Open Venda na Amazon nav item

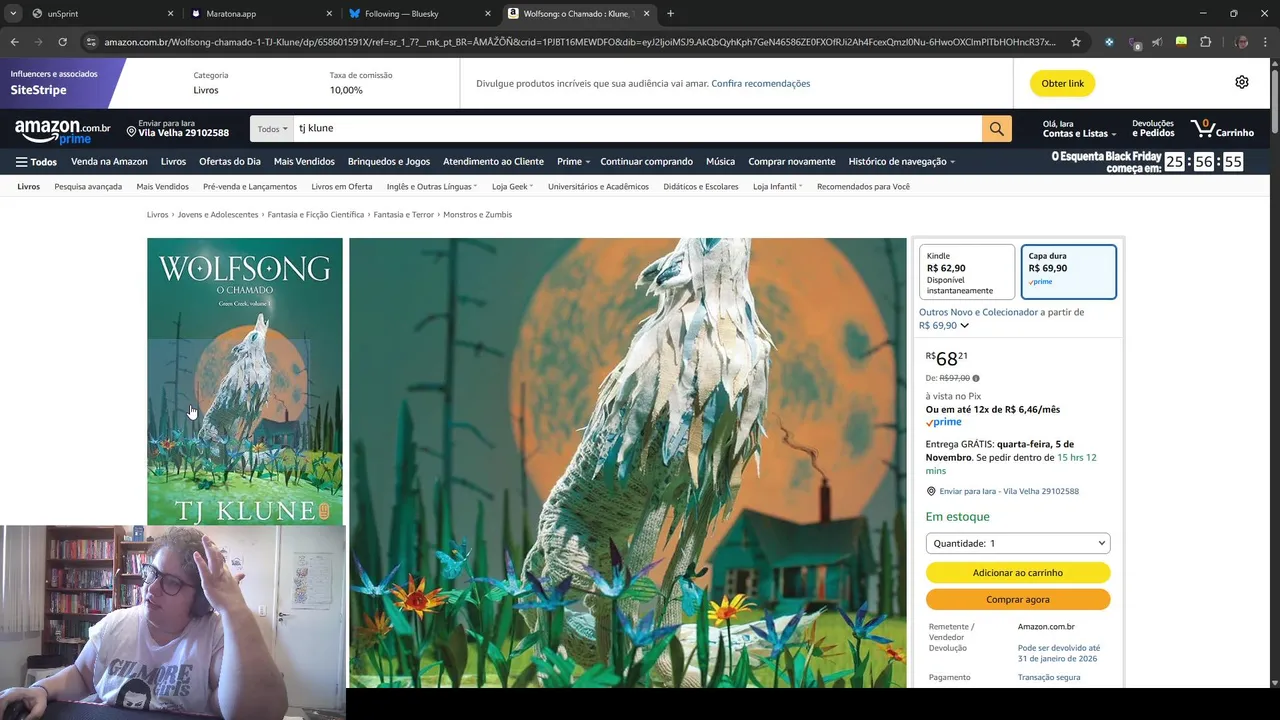[x=109, y=161]
